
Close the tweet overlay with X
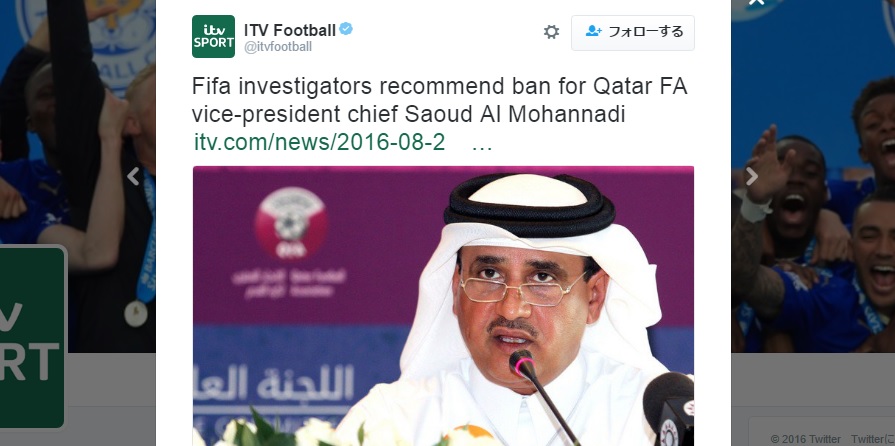(x=756, y=3)
